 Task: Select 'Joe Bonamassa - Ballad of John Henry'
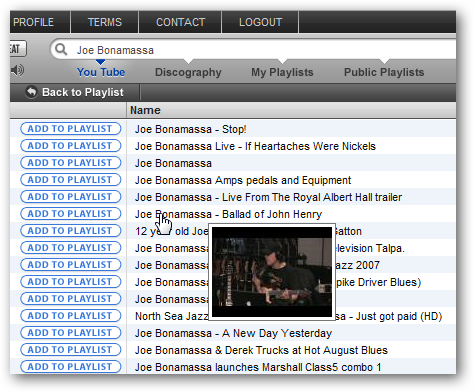pos(228,214)
